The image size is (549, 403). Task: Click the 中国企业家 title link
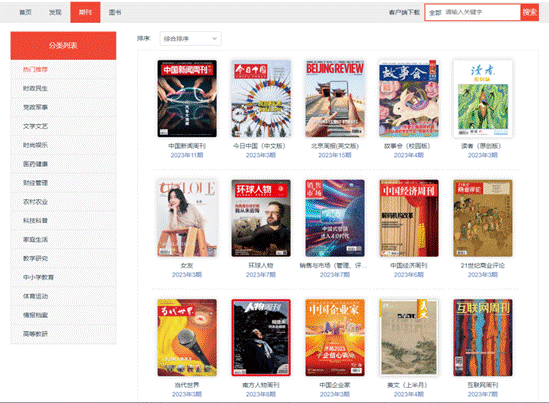335,385
